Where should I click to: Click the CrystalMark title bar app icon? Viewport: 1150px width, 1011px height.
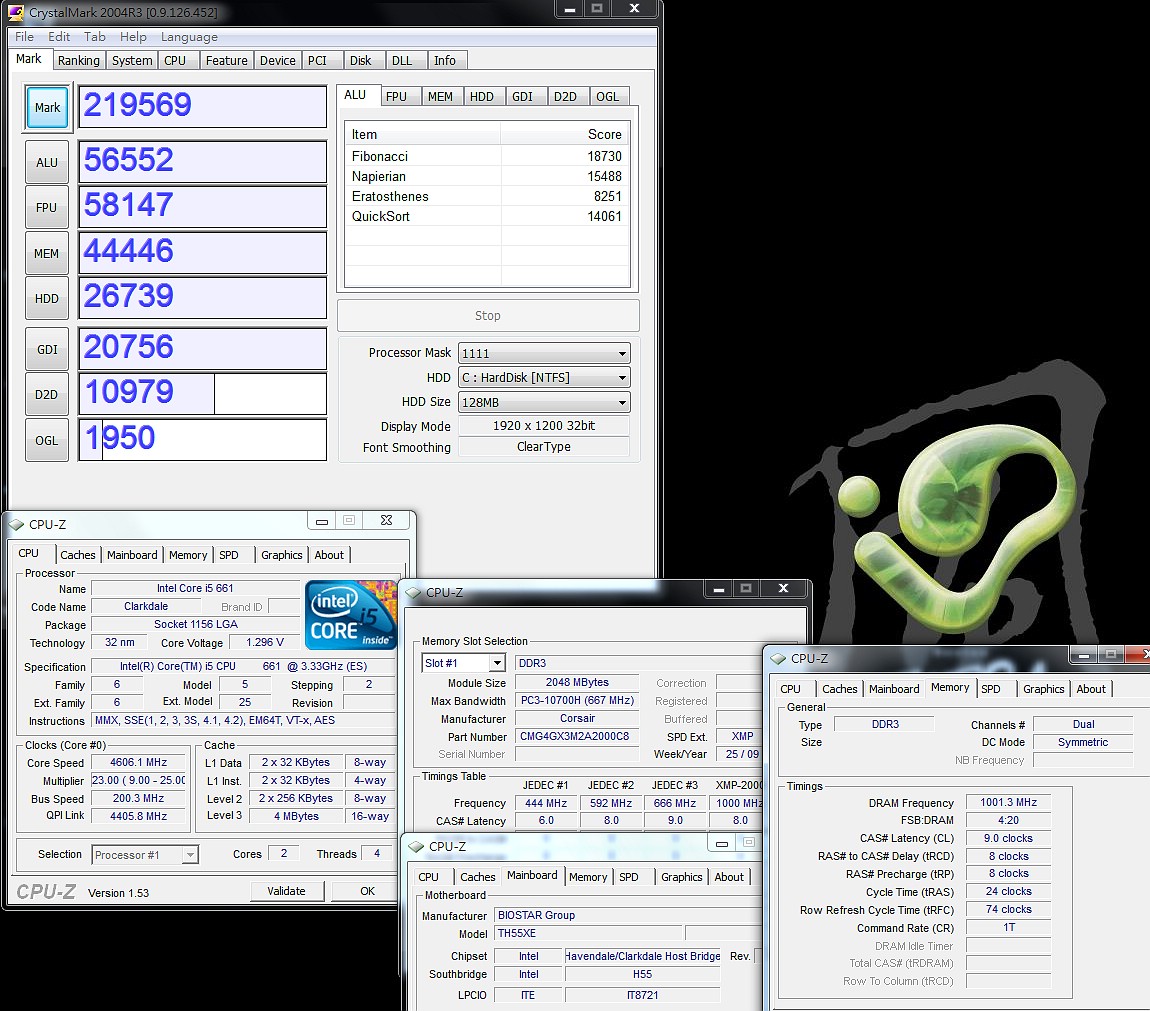pyautogui.click(x=15, y=12)
